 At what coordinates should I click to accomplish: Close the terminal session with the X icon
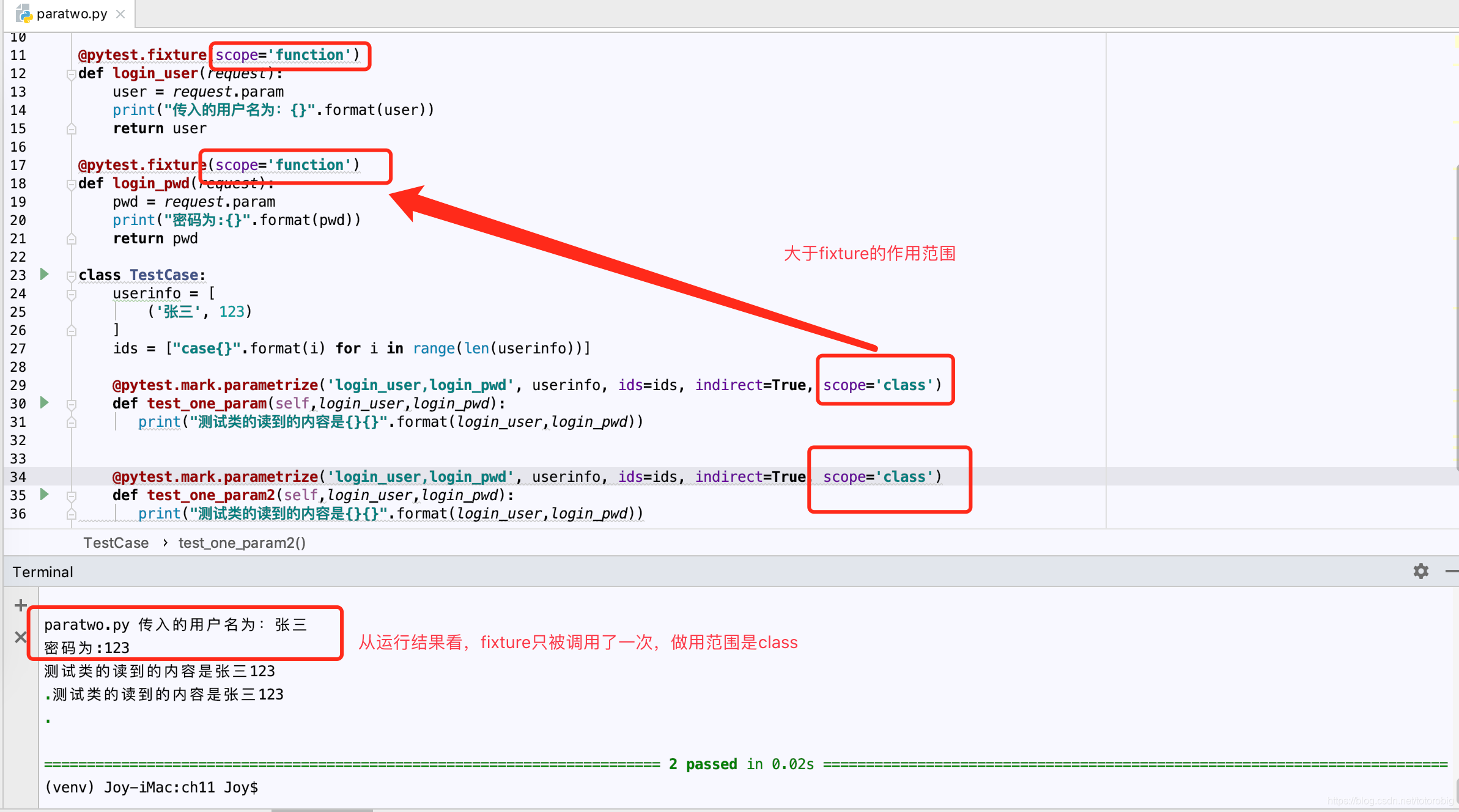tap(20, 637)
